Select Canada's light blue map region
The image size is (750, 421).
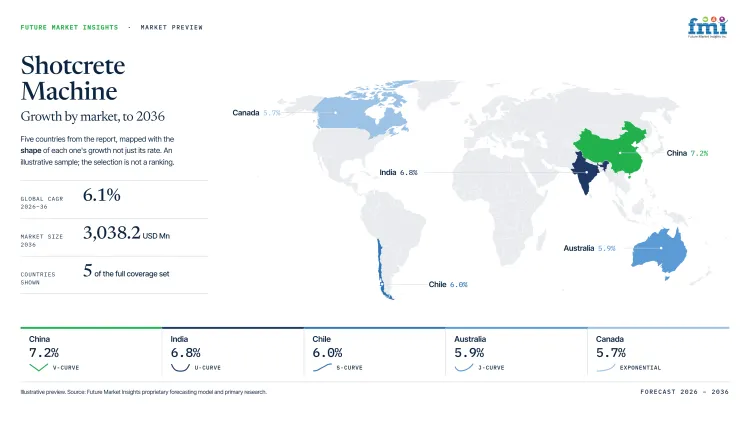(x=359, y=110)
